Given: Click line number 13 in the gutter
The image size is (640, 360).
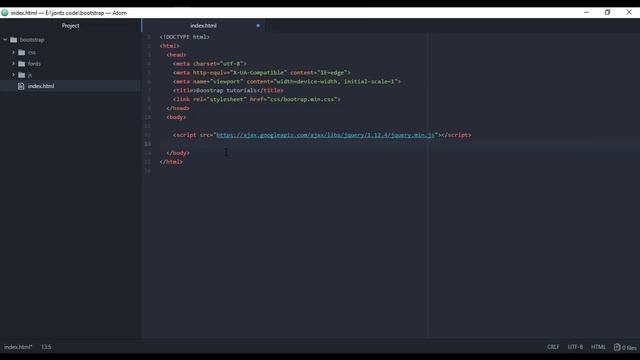Looking at the screenshot, I should 148,144.
